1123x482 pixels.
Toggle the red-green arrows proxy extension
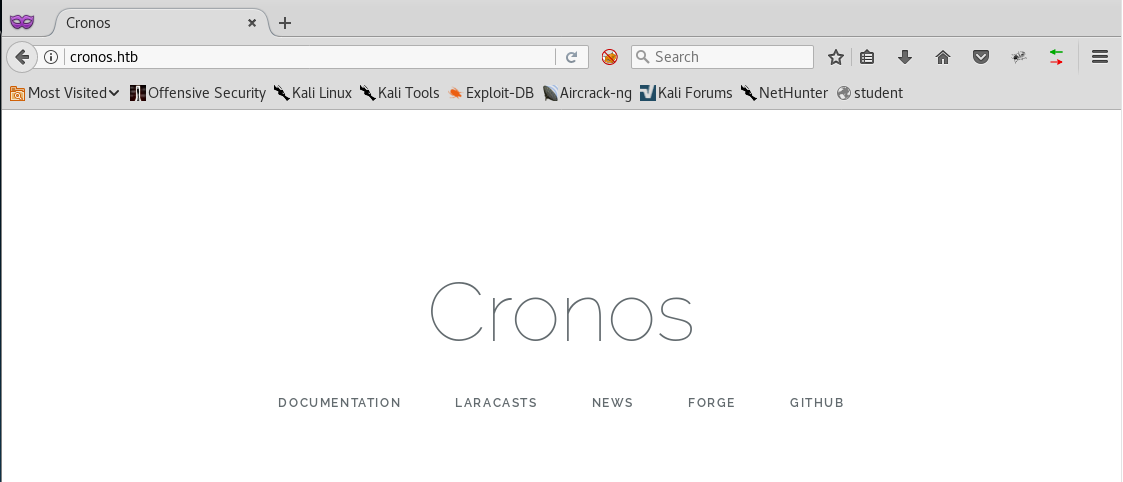1056,57
